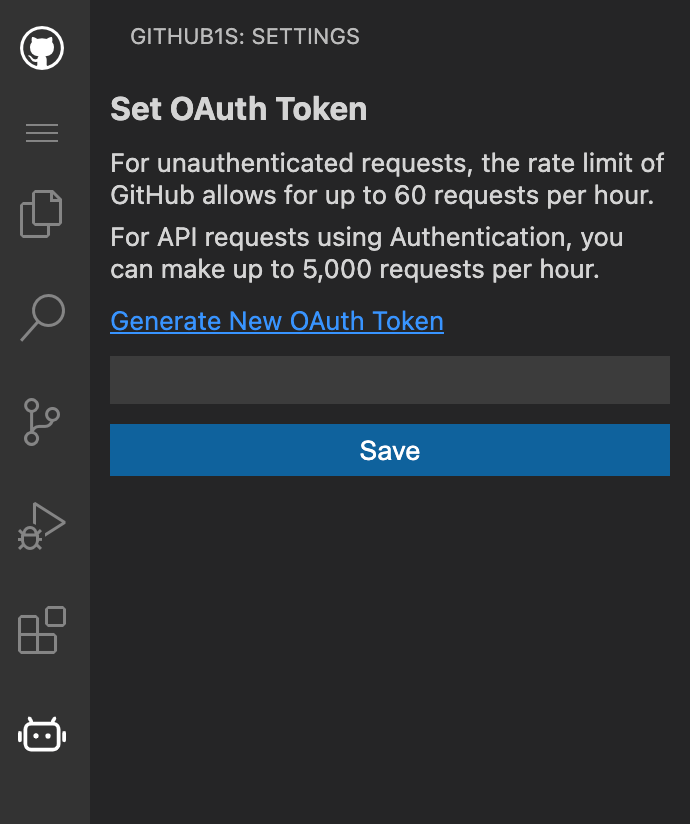Viewport: 690px width, 824px height.
Task: Click the unauthenticated requests rate limit paragraph
Action: [387, 179]
